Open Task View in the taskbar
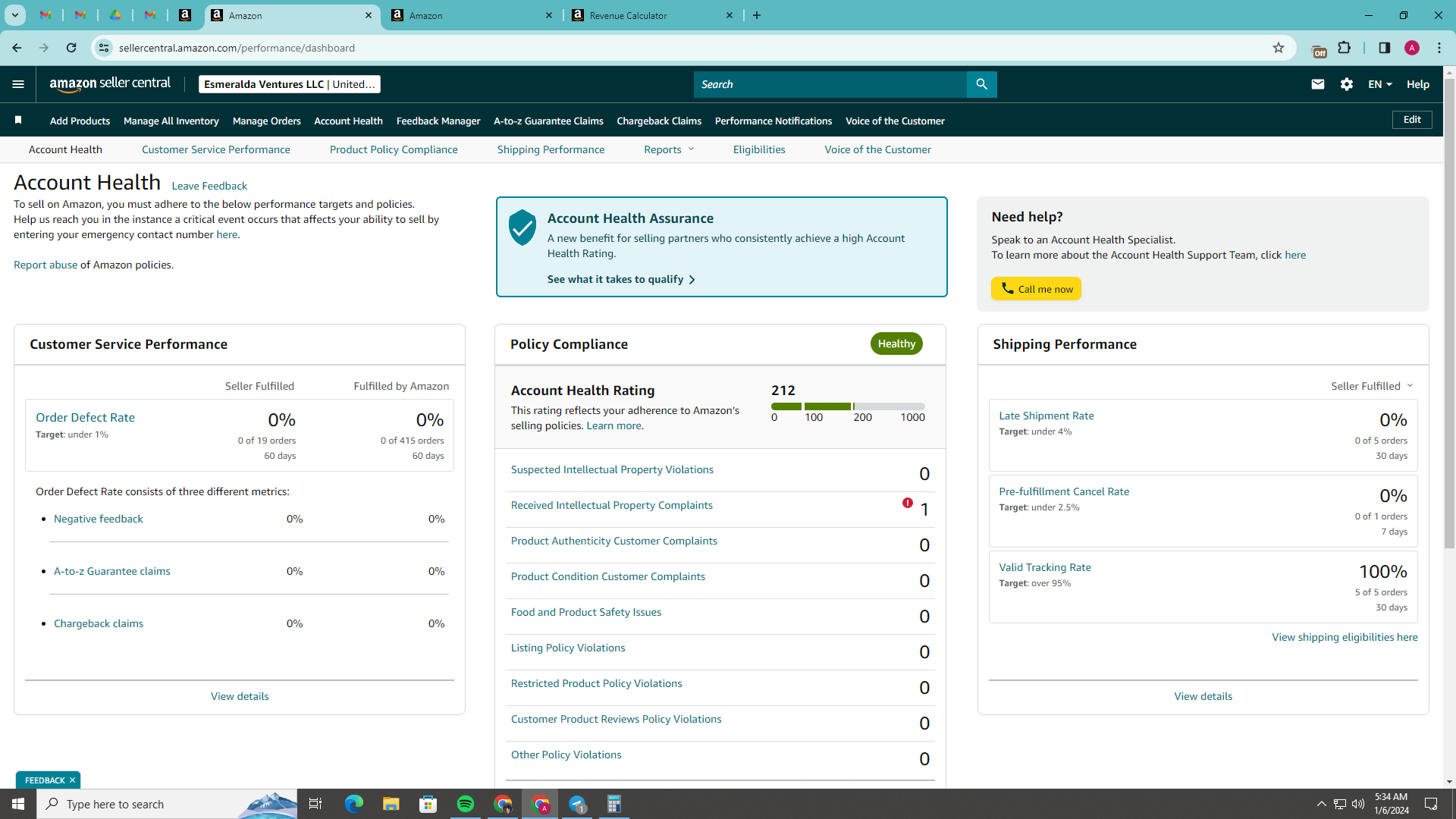 tap(315, 804)
